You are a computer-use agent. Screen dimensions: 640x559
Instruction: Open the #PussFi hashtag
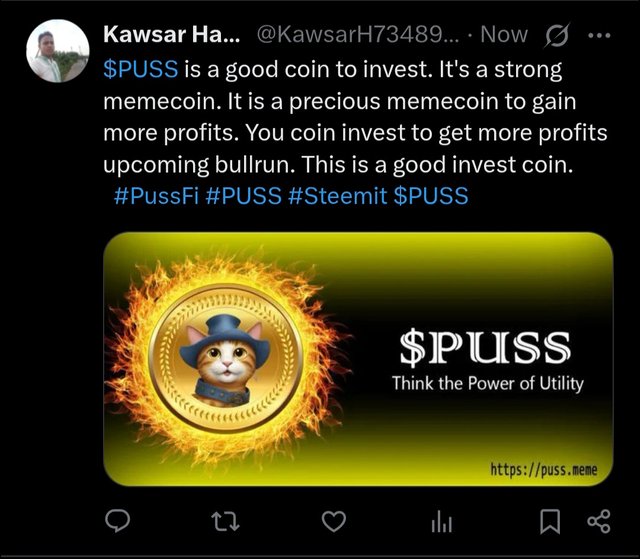(x=156, y=195)
